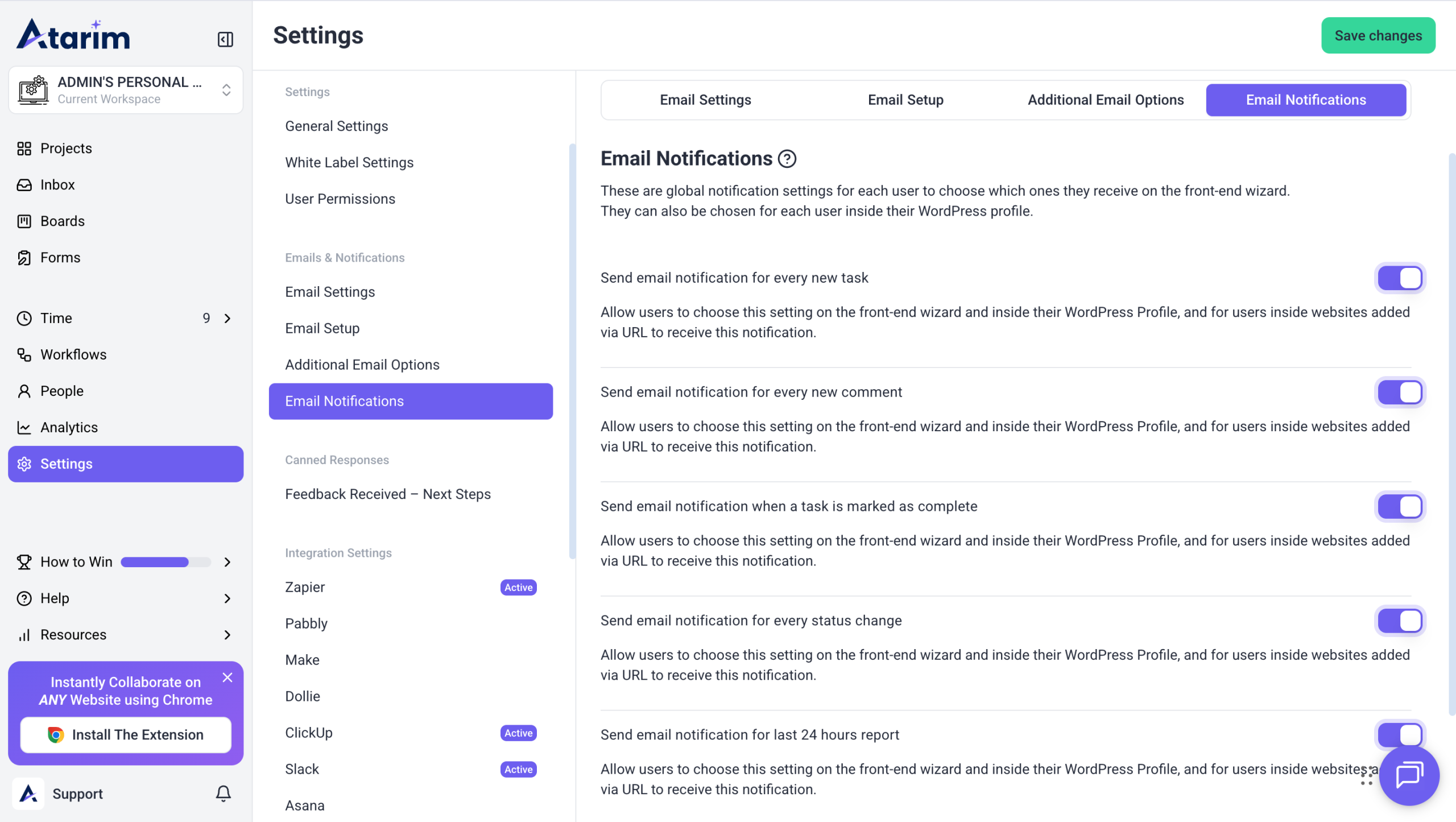Select the Additional Email Options tab
This screenshot has width=1456, height=822.
pyautogui.click(x=1105, y=100)
